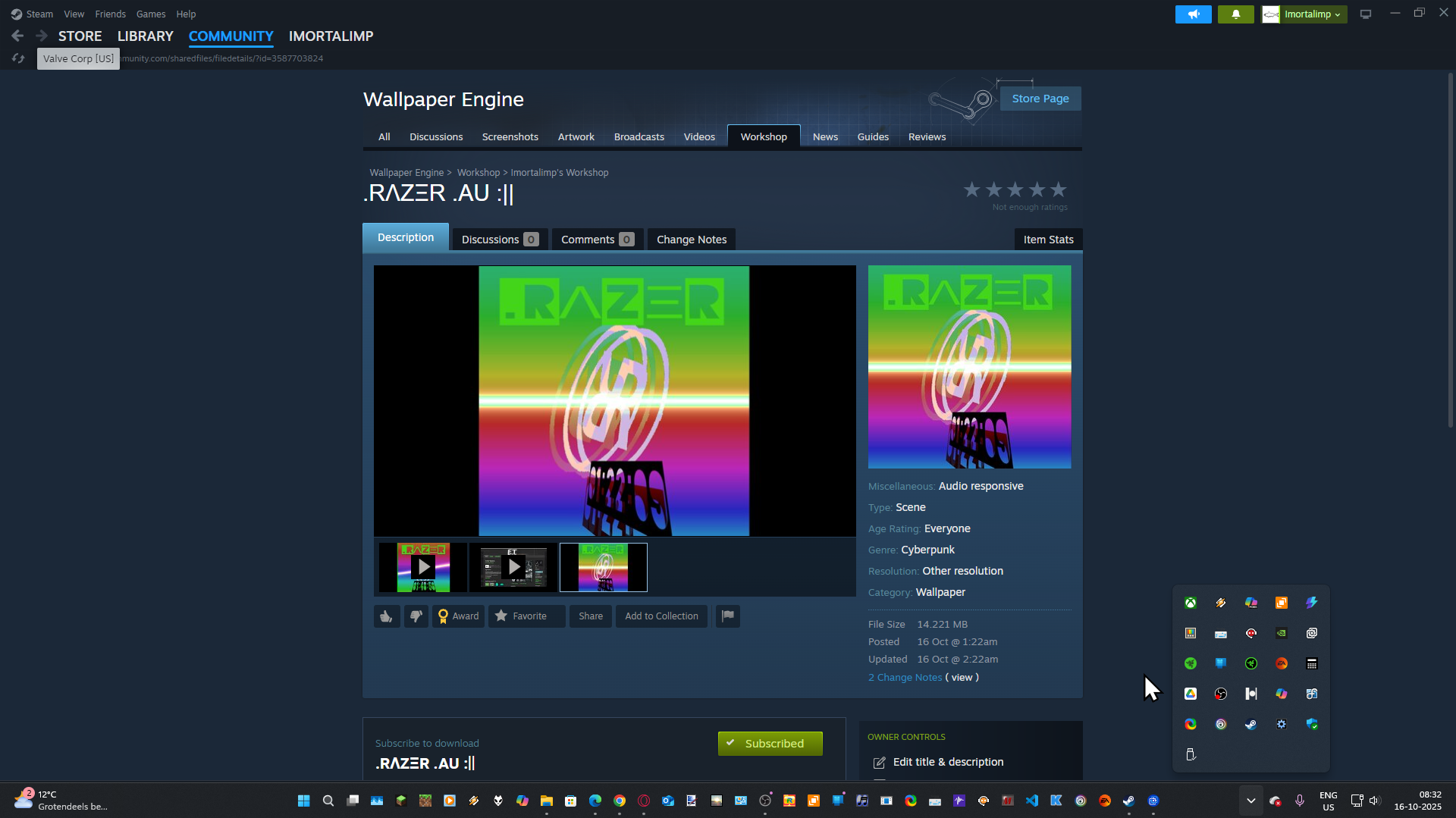Open the EA app tray icon

tap(1282, 663)
